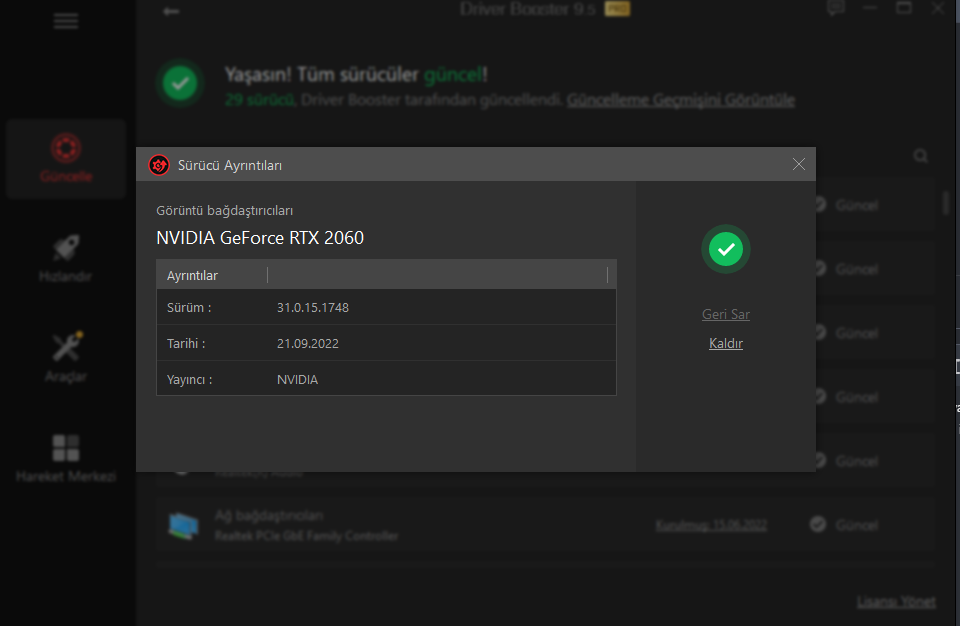Image resolution: width=960 pixels, height=626 pixels.
Task: Click the Driver Booster logo in dialog title
Action: pos(159,165)
